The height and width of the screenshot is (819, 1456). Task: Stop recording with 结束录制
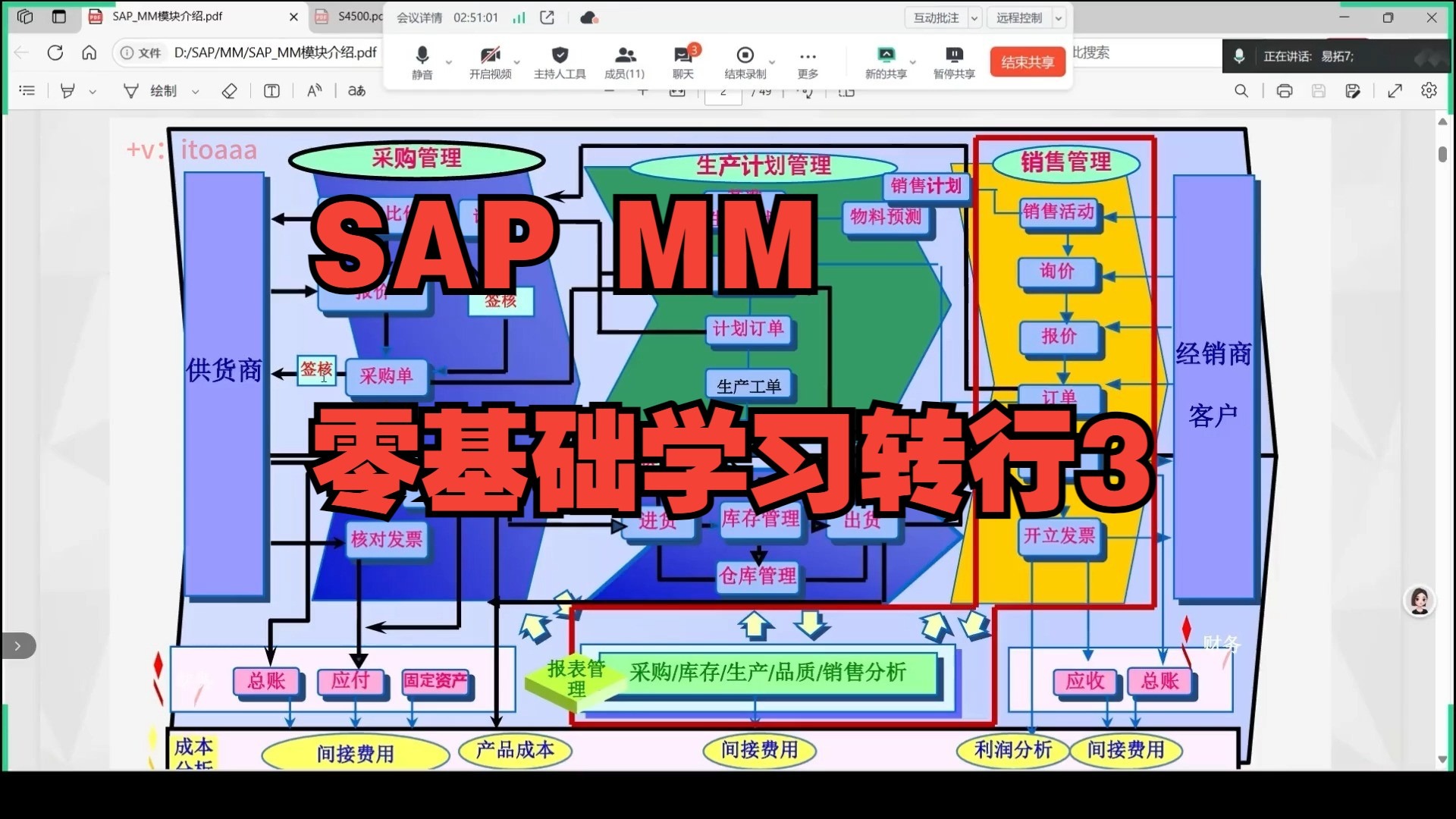[745, 61]
